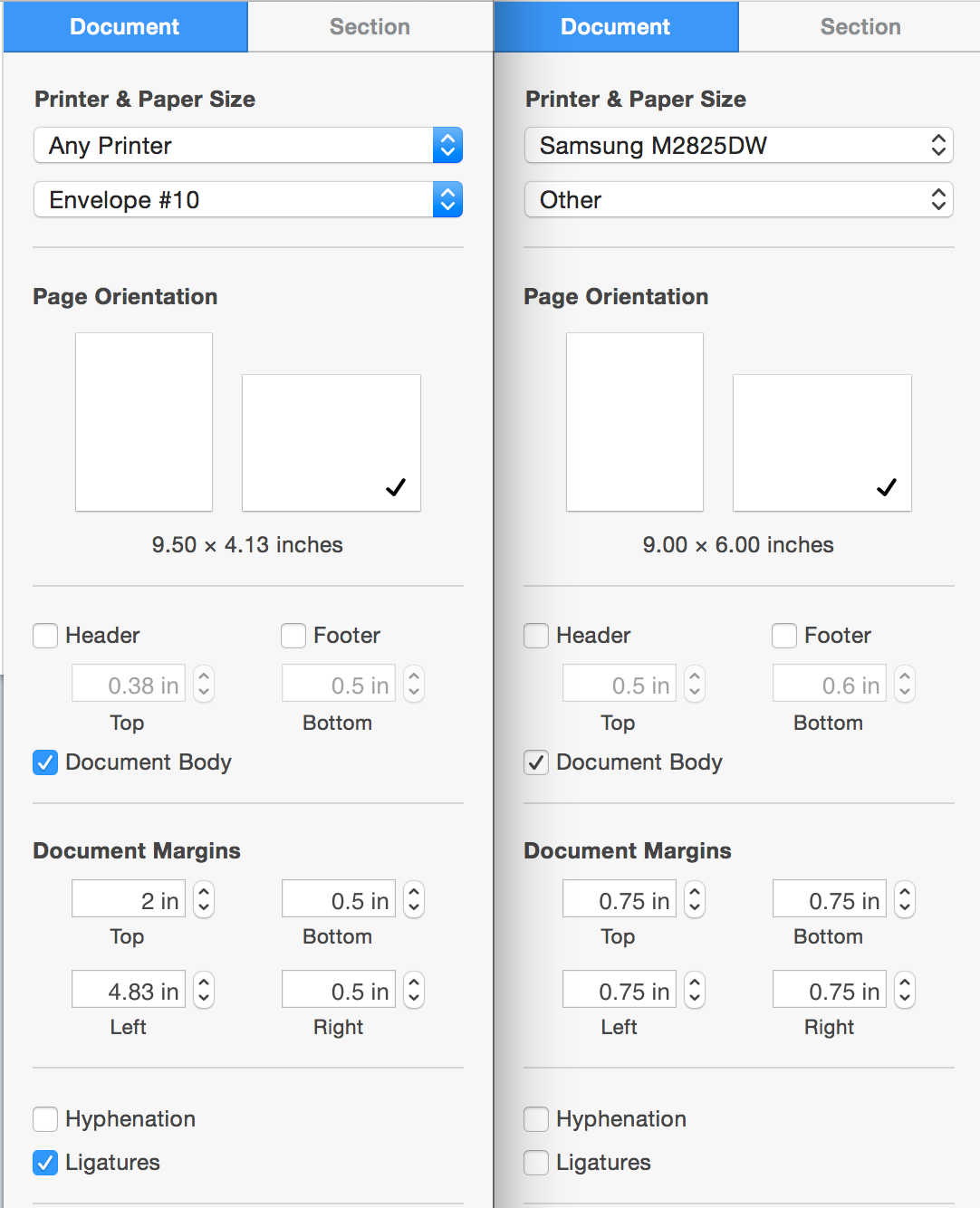Click left panel Right margin field 0.5 in

tap(339, 990)
